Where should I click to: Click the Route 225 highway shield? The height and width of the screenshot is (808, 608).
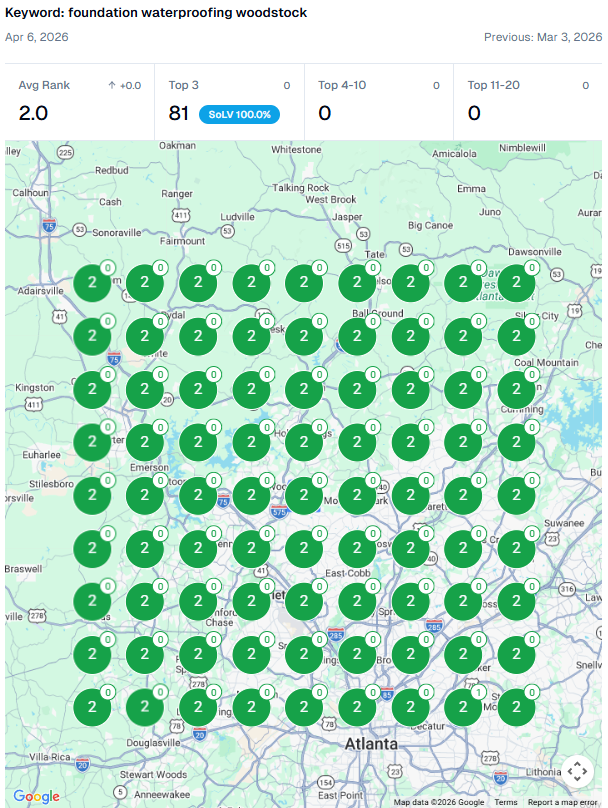pyautogui.click(x=65, y=153)
